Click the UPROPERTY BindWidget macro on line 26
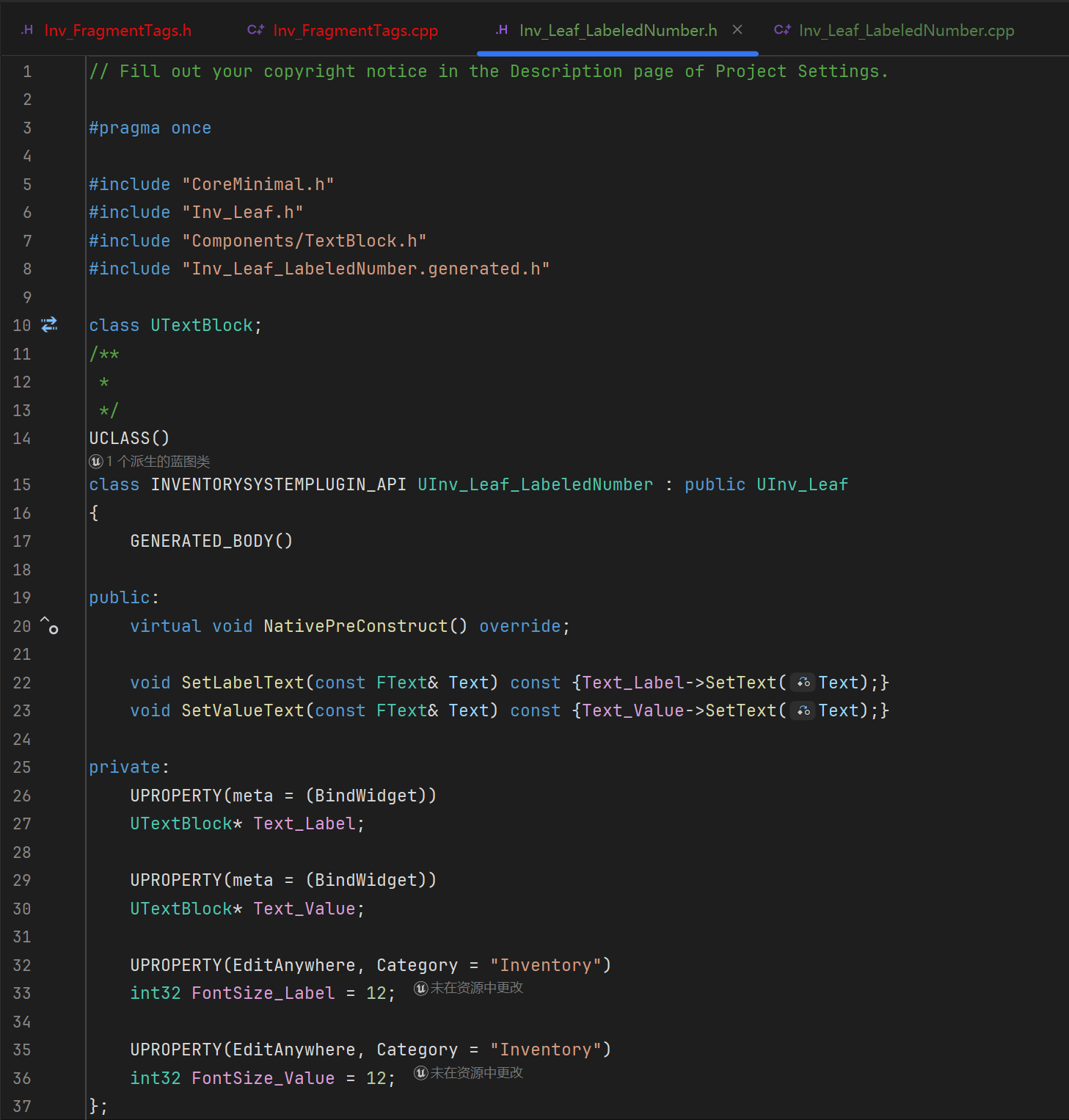 tap(284, 796)
